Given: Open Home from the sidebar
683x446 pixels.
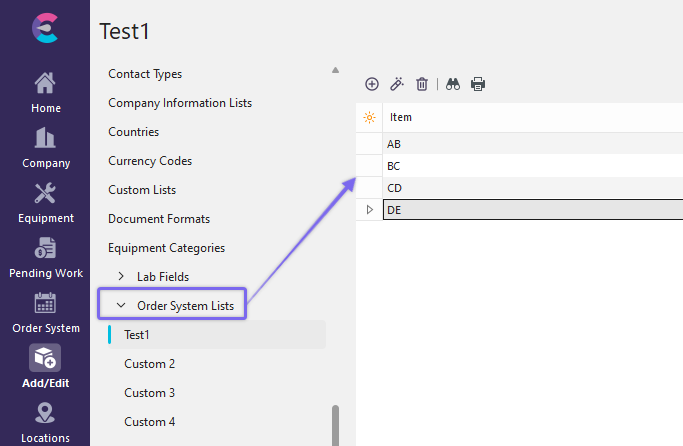Looking at the screenshot, I should [45, 92].
